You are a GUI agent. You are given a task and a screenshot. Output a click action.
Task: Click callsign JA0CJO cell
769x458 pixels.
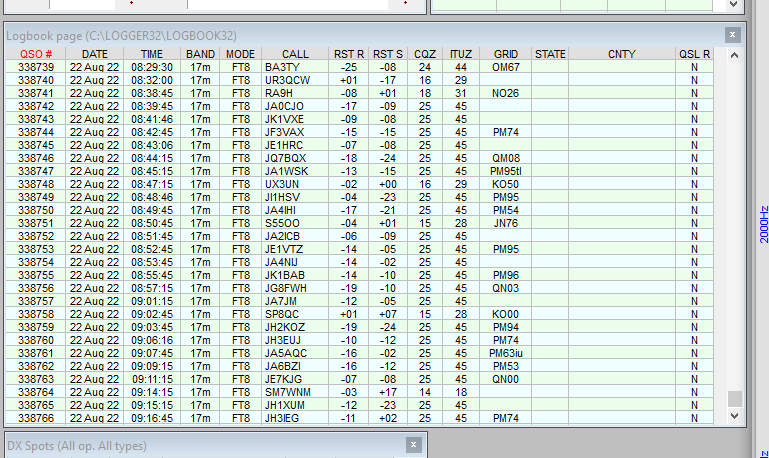(295, 106)
